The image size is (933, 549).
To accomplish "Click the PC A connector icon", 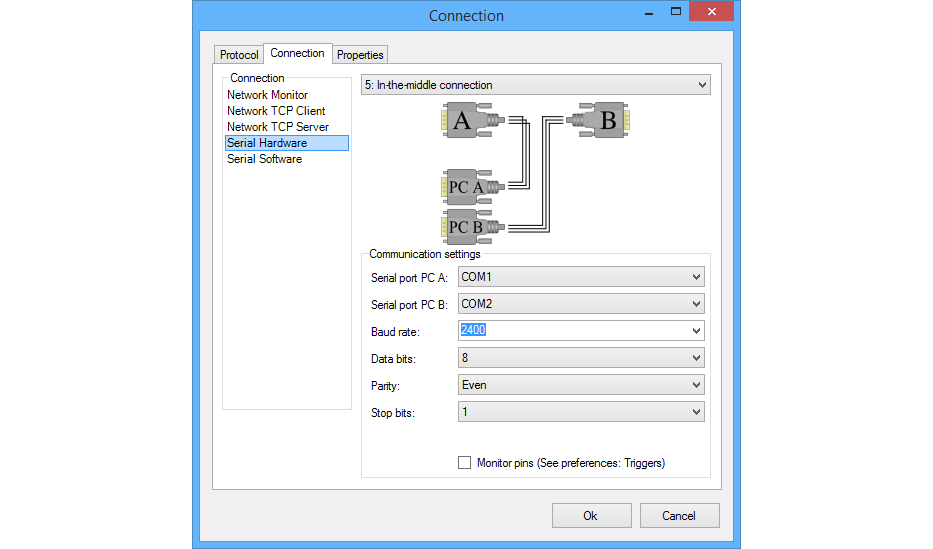I will point(473,187).
